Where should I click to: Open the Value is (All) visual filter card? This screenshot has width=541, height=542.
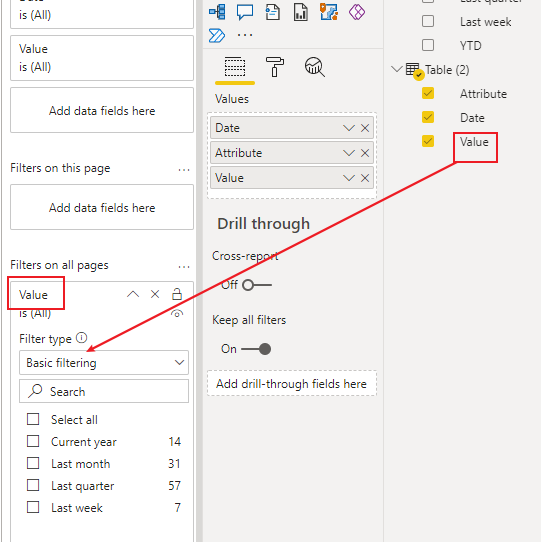click(x=102, y=58)
